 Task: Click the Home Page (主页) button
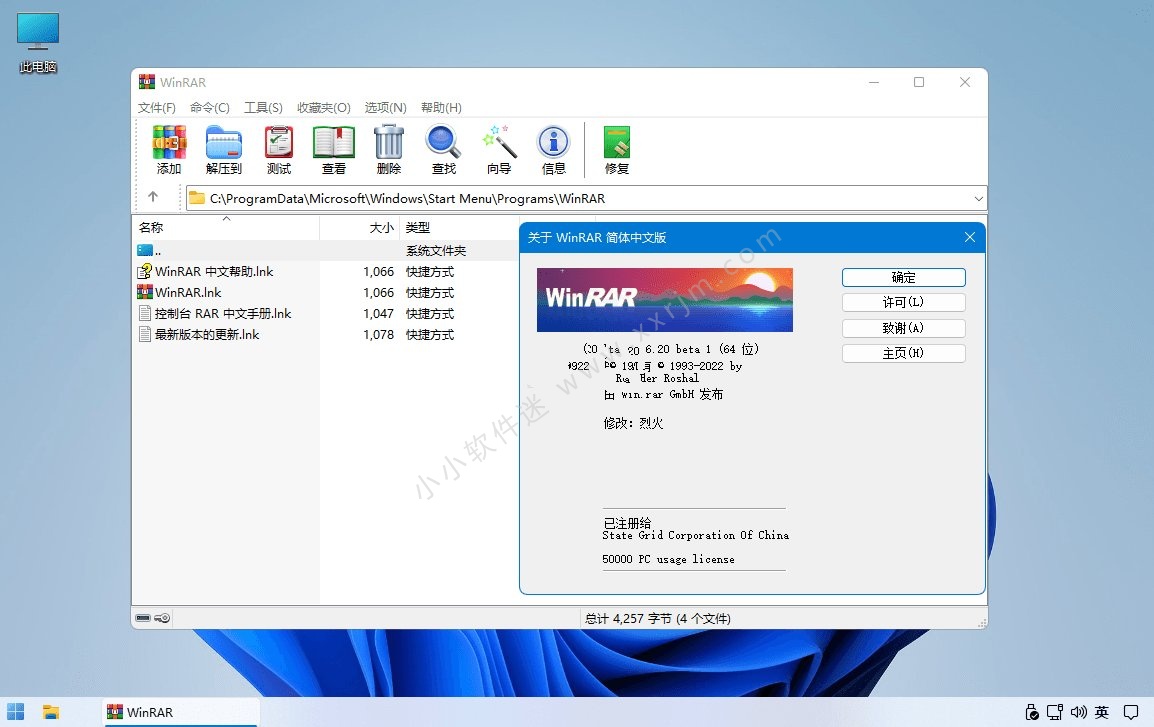903,353
